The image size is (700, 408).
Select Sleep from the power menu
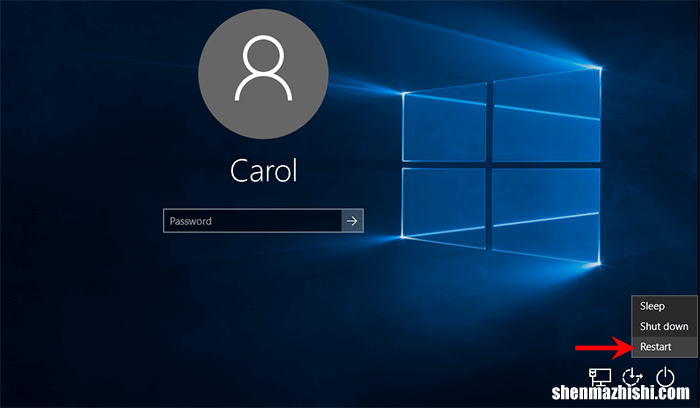point(664,306)
